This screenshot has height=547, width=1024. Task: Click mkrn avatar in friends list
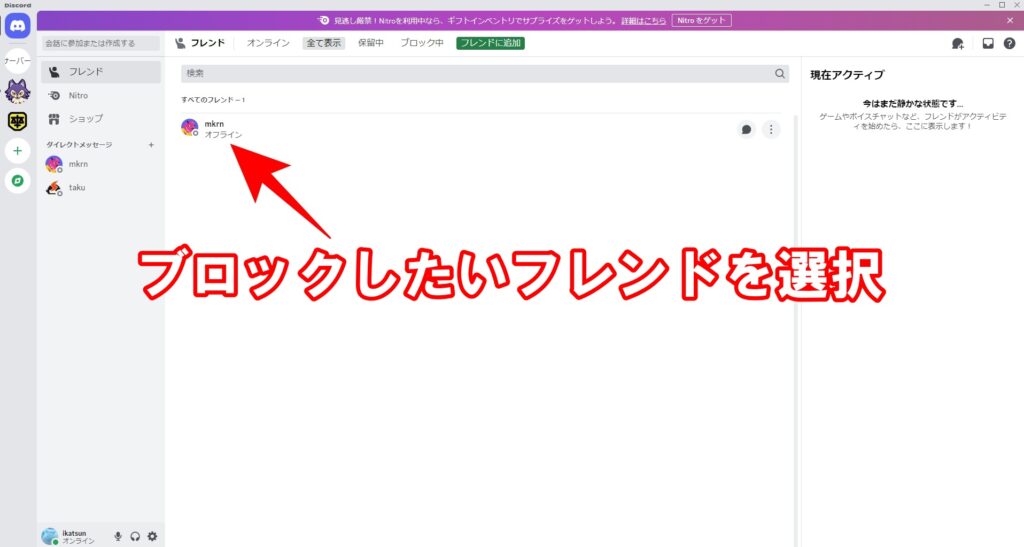(x=190, y=127)
